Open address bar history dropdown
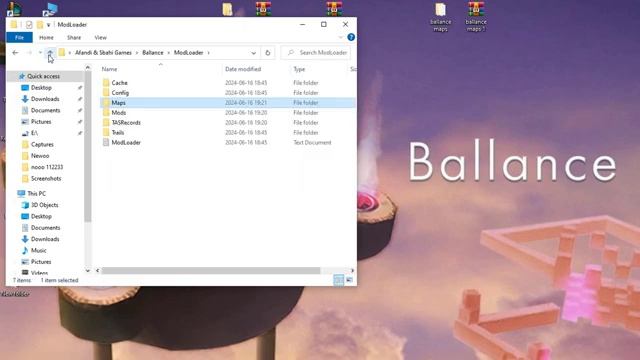This screenshot has height=360, width=640. [253, 53]
